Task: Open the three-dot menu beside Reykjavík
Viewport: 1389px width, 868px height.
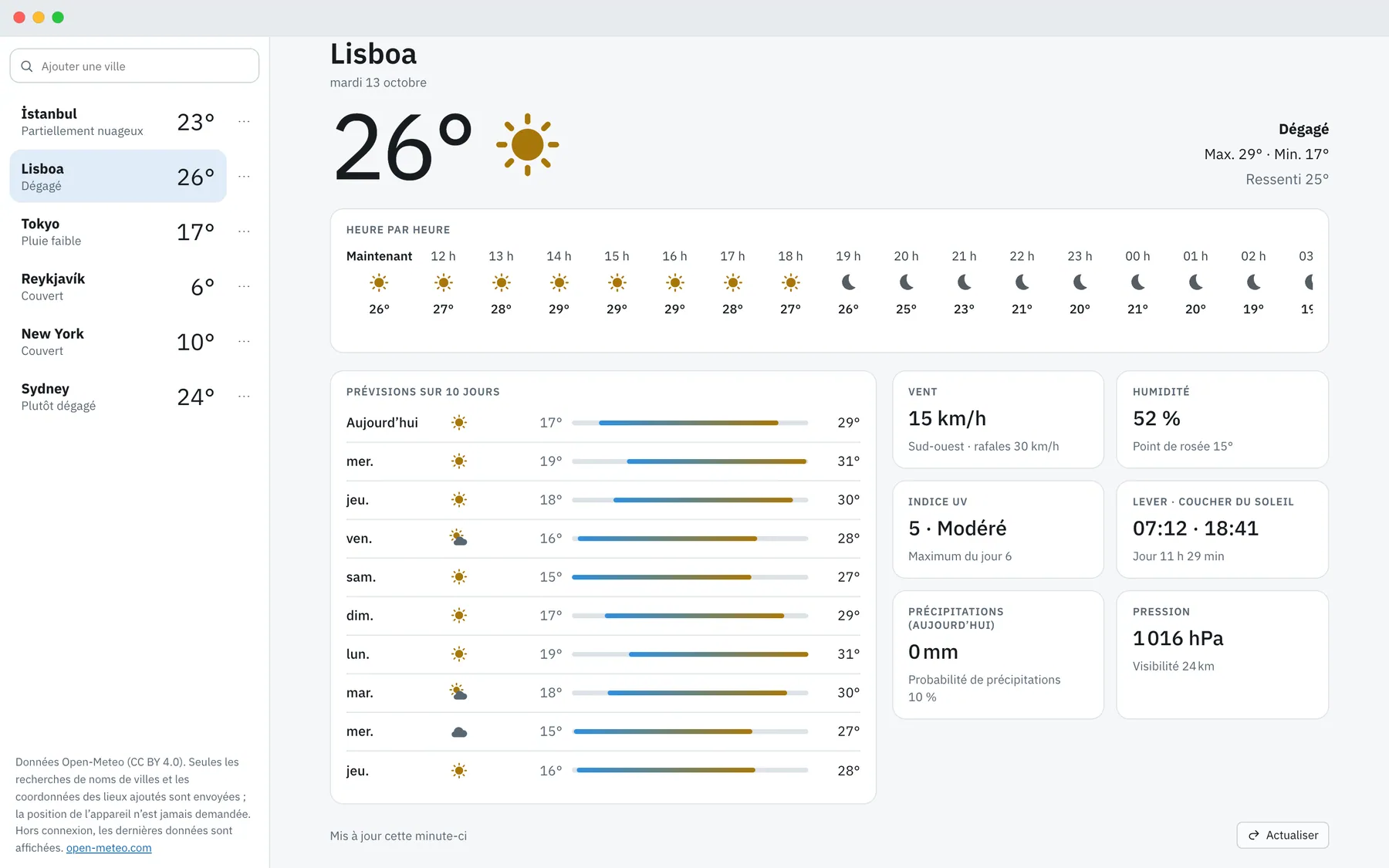Action: click(x=244, y=286)
